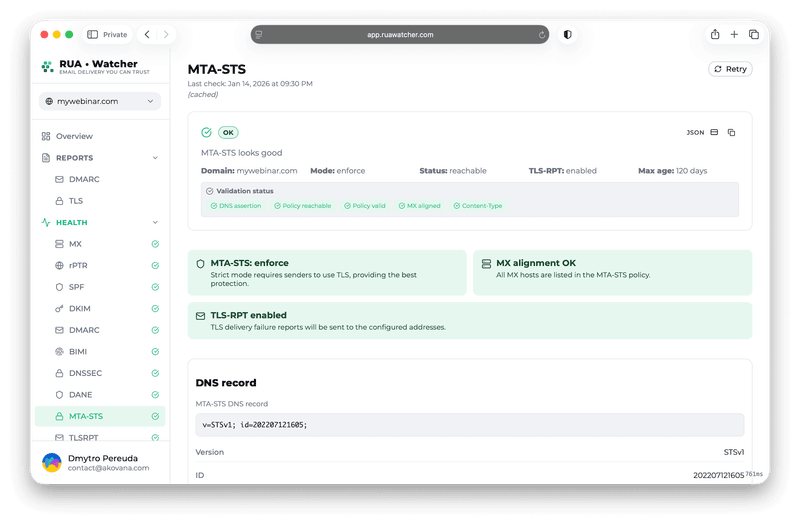800x524 pixels.
Task: Click the MX aligned validation chip
Action: (x=419, y=206)
